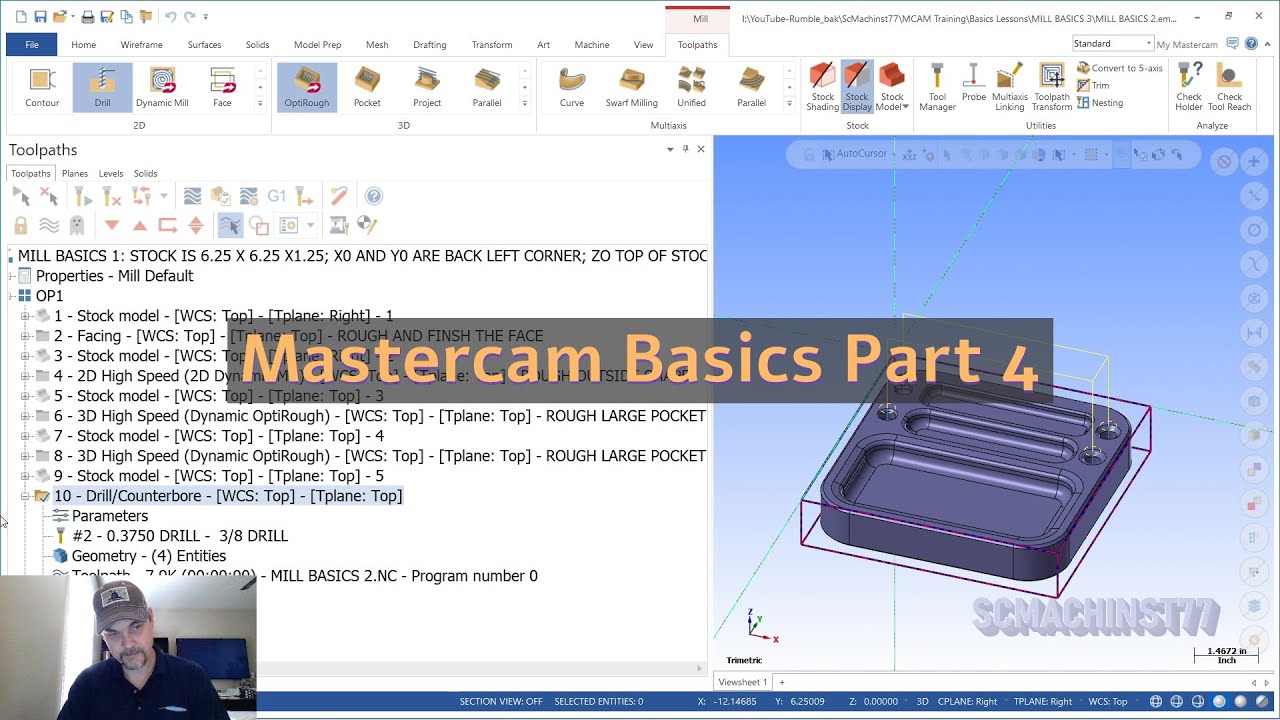1280x720 pixels.
Task: Click the Probe utility icon
Action: click(x=974, y=83)
